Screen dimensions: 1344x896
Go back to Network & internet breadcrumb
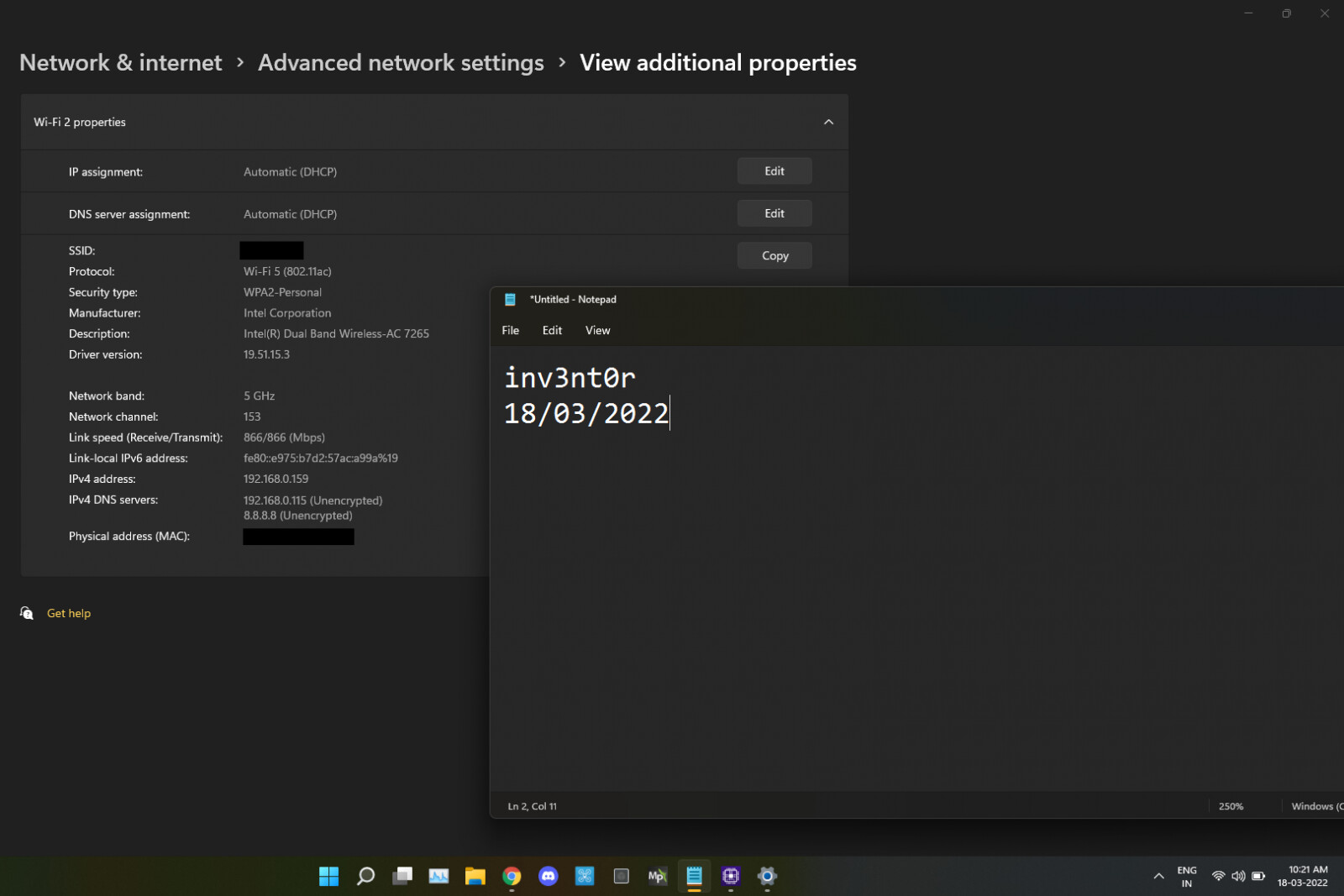pos(120,63)
